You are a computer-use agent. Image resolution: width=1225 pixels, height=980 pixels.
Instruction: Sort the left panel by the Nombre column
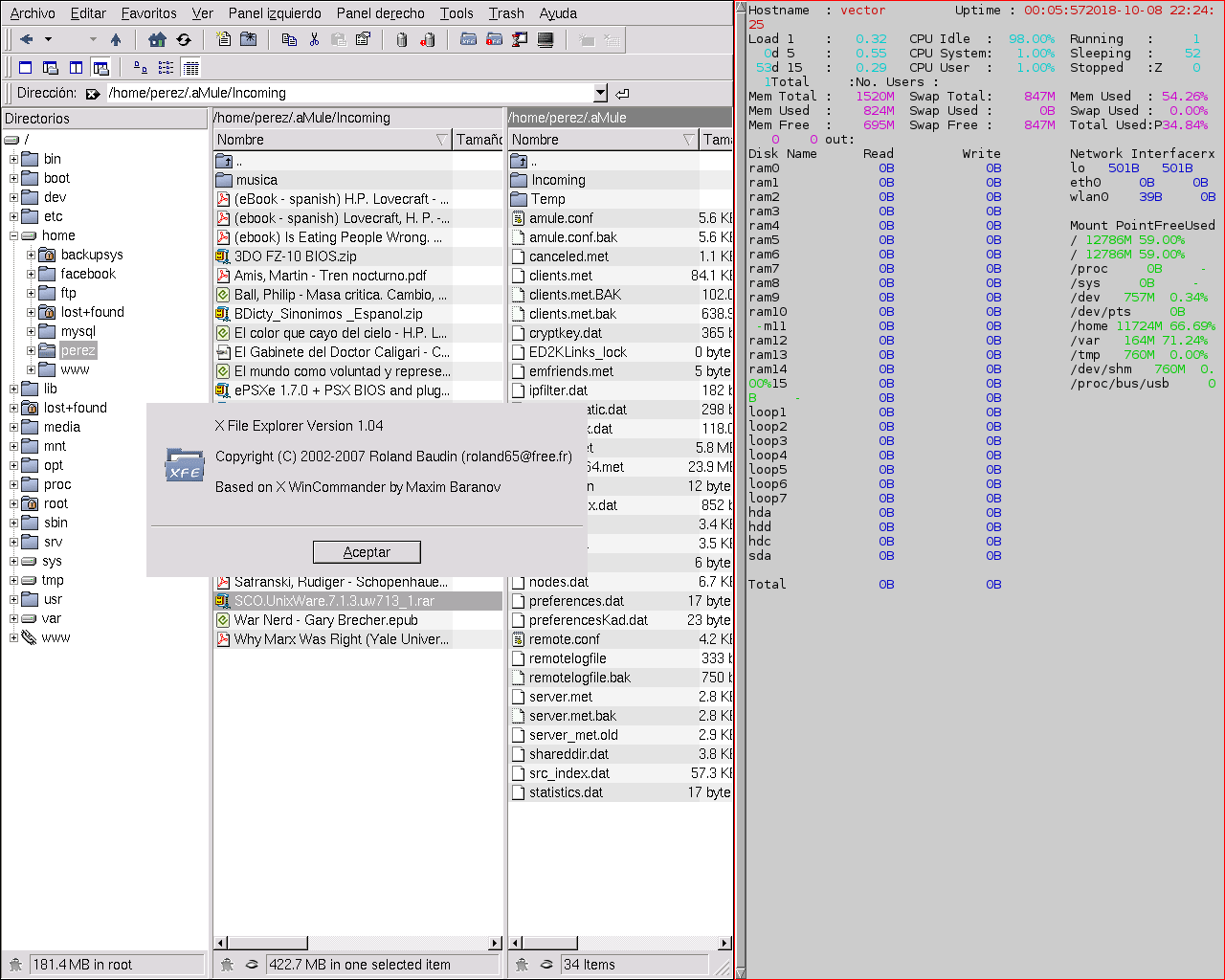pos(332,140)
